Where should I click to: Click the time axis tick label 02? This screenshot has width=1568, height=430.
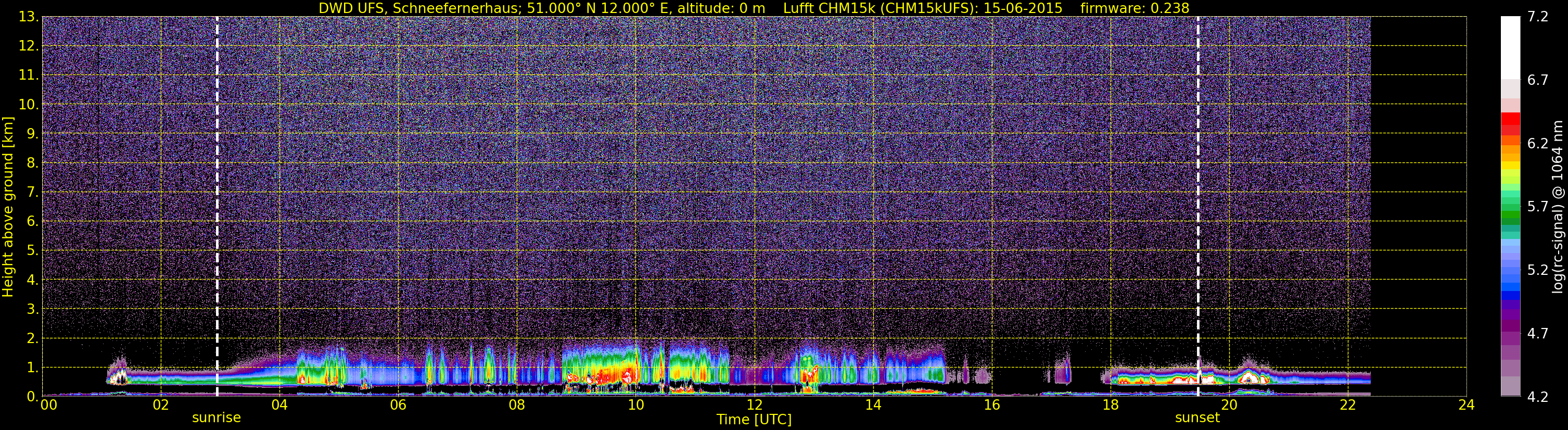point(161,406)
